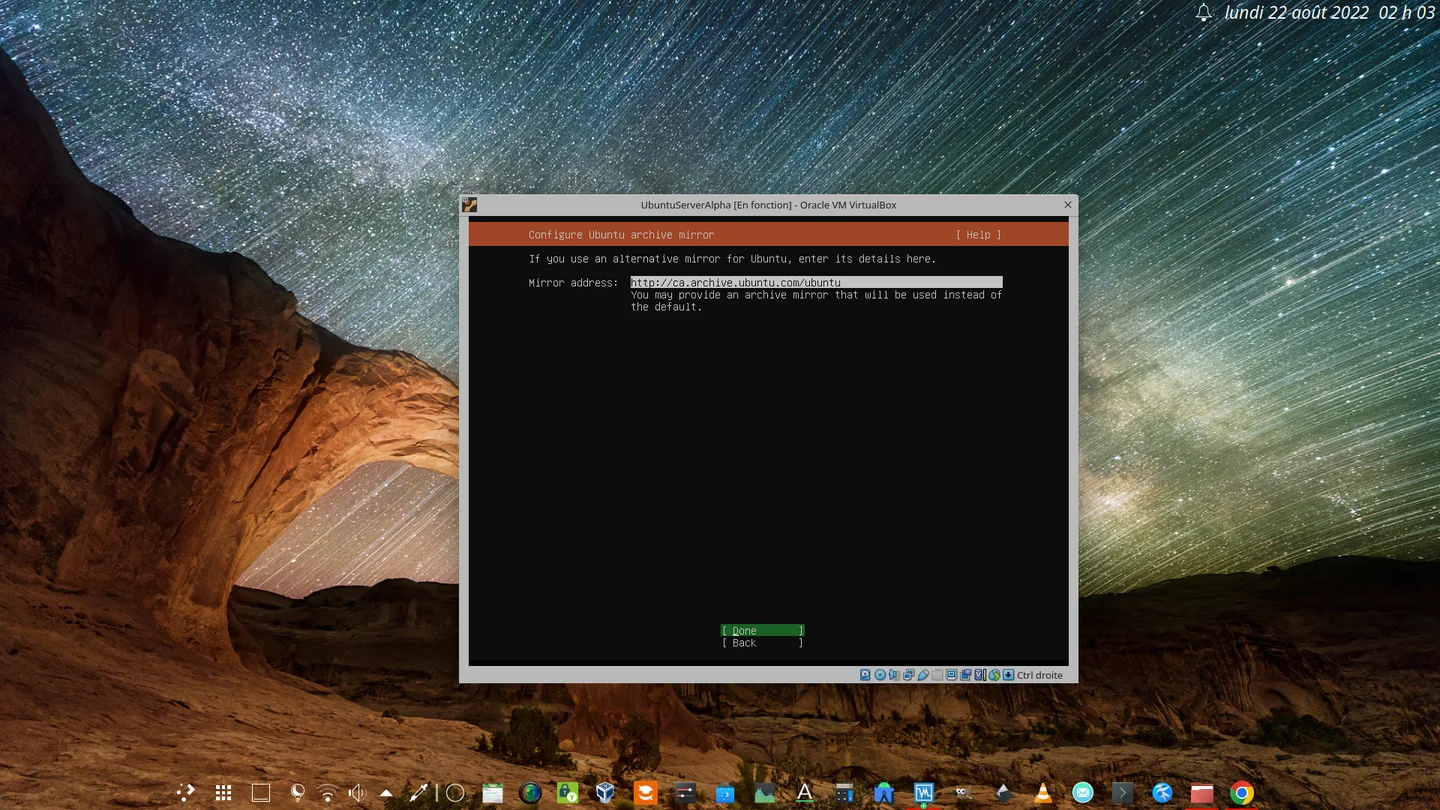
Task: Click the VirtualBox window title bar icon
Action: click(469, 205)
